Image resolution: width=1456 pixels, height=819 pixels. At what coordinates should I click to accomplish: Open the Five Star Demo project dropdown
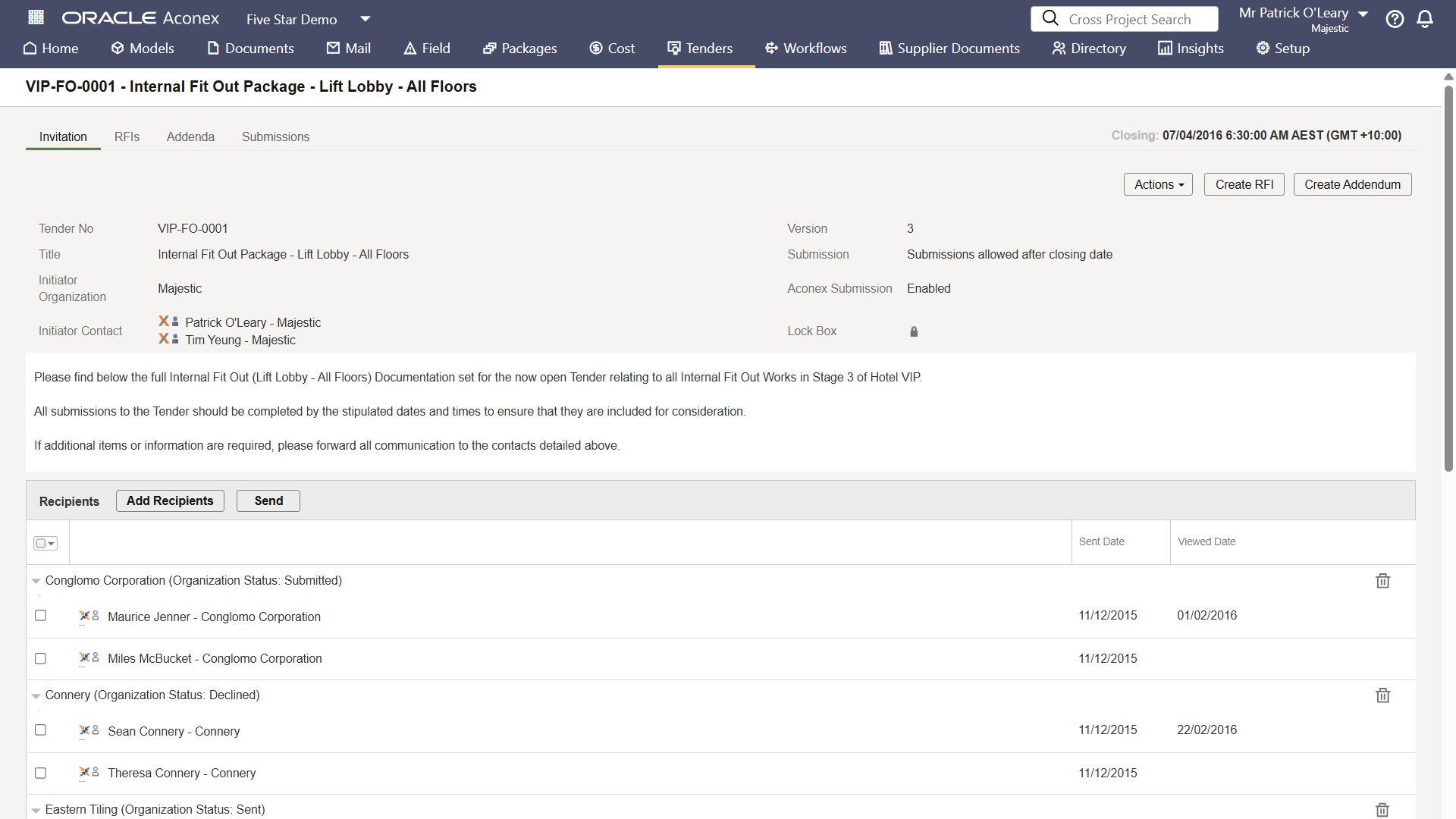pyautogui.click(x=366, y=19)
